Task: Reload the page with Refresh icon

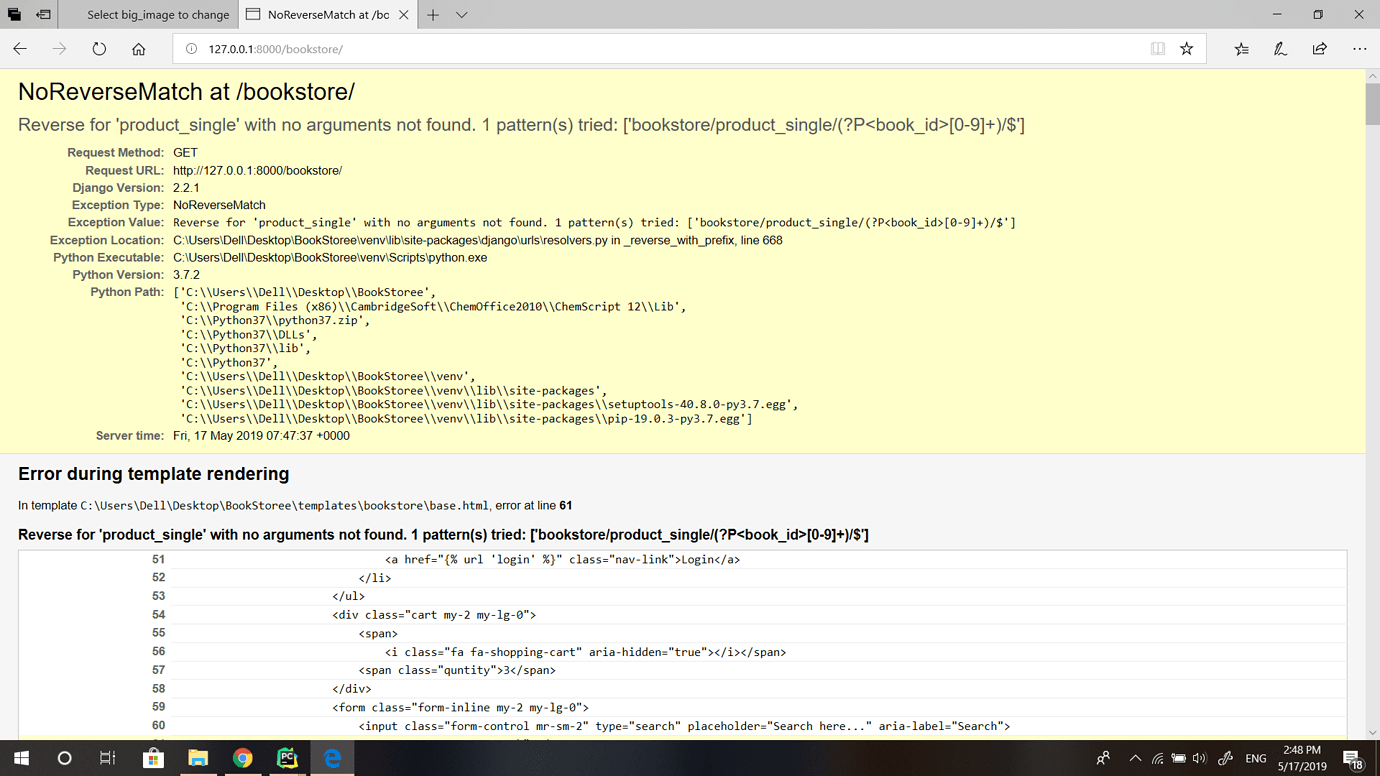Action: tap(99, 49)
